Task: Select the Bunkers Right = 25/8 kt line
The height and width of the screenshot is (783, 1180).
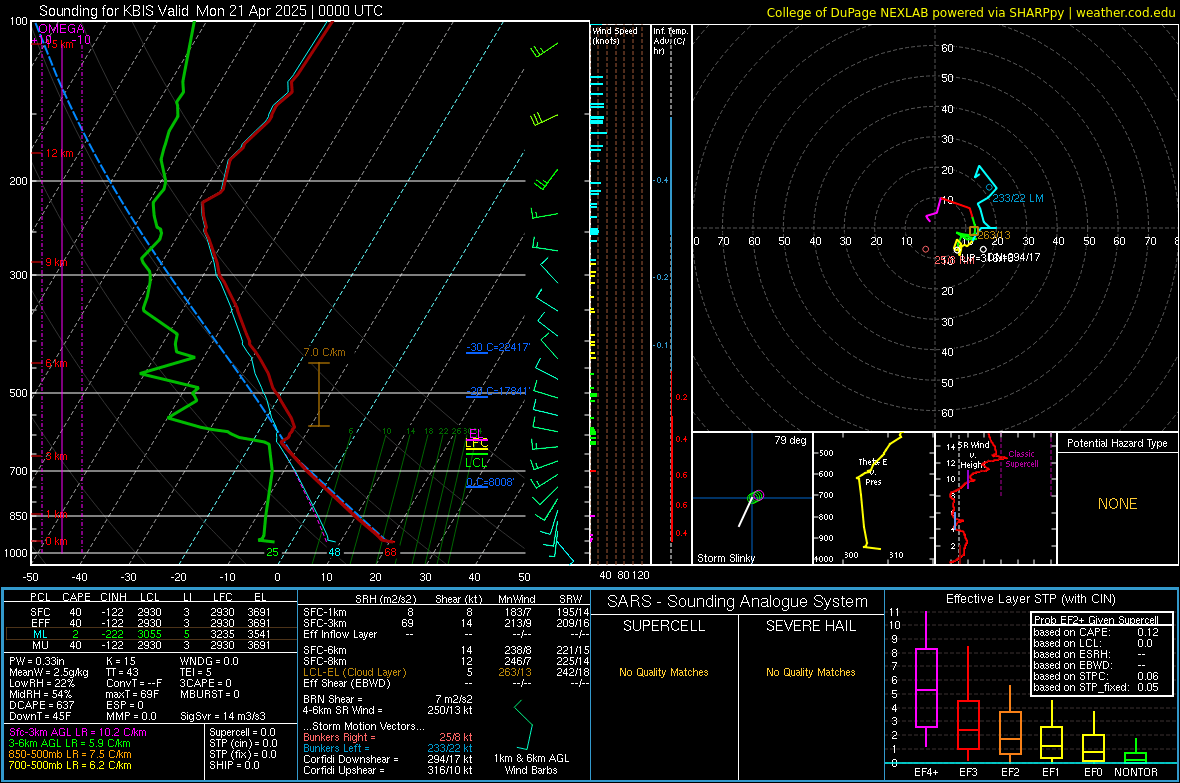Action: coord(388,737)
